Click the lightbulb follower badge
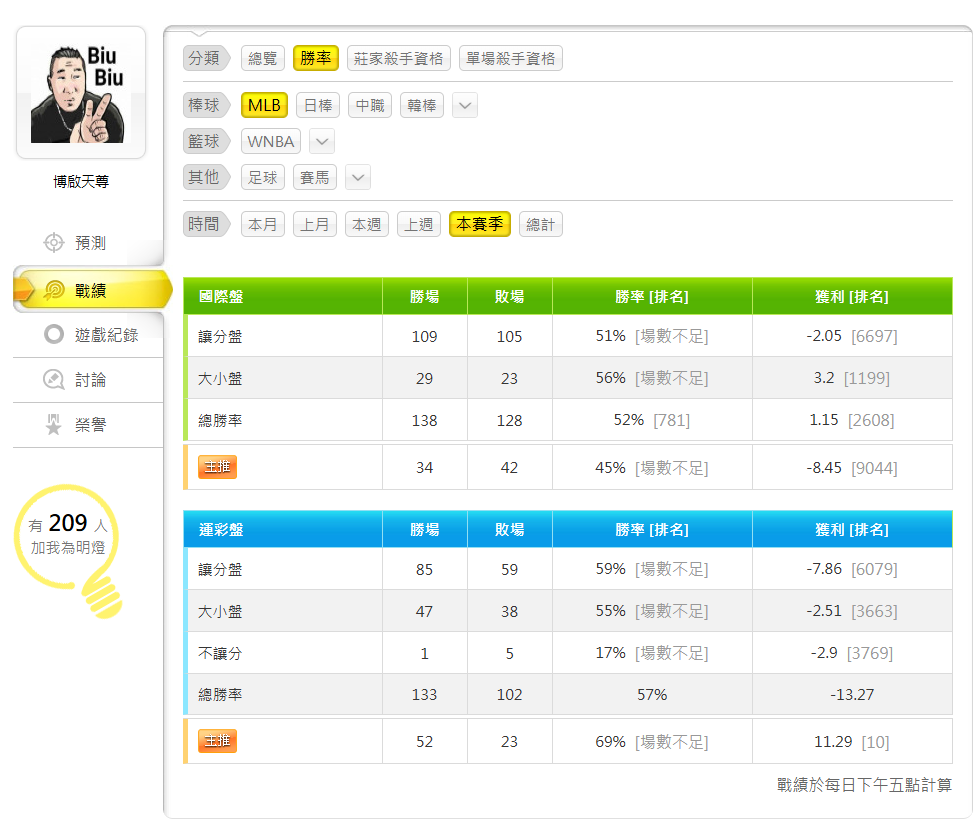Viewport: 980px width, 827px height. [x=69, y=550]
